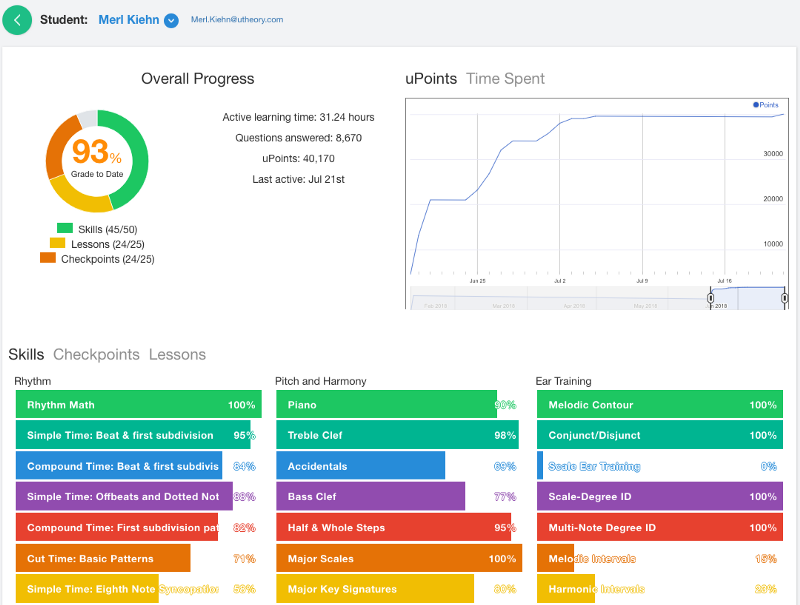Open Cut Time: Basic Patterns skill
Screen dimensions: 800x605
point(139,558)
